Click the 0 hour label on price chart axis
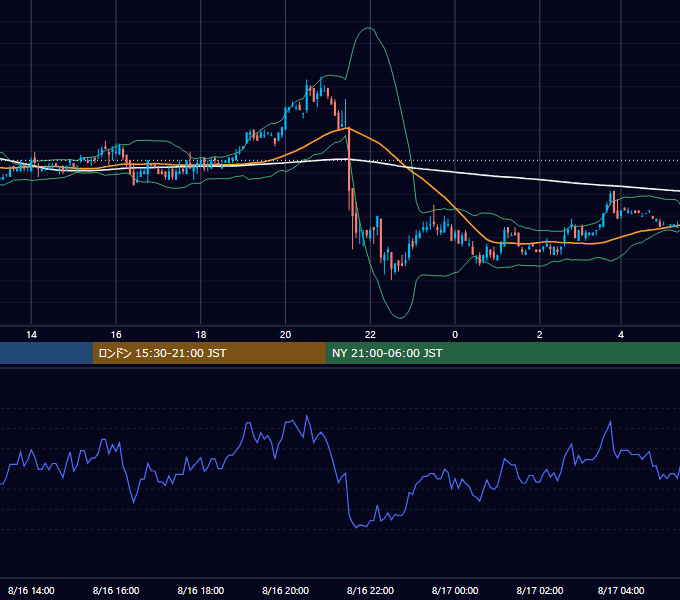 coord(455,335)
